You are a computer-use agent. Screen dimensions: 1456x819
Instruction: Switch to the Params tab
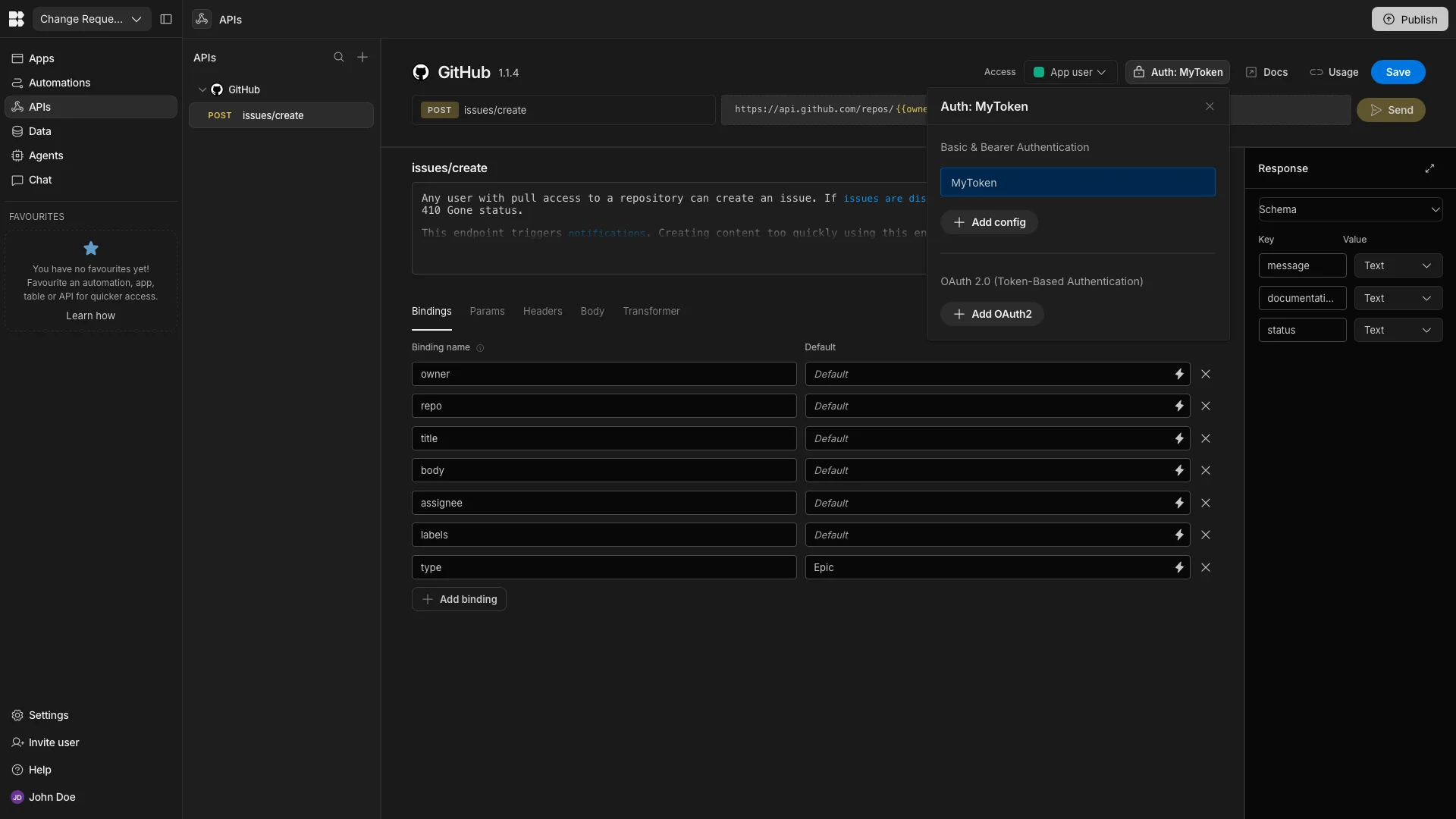point(487,311)
